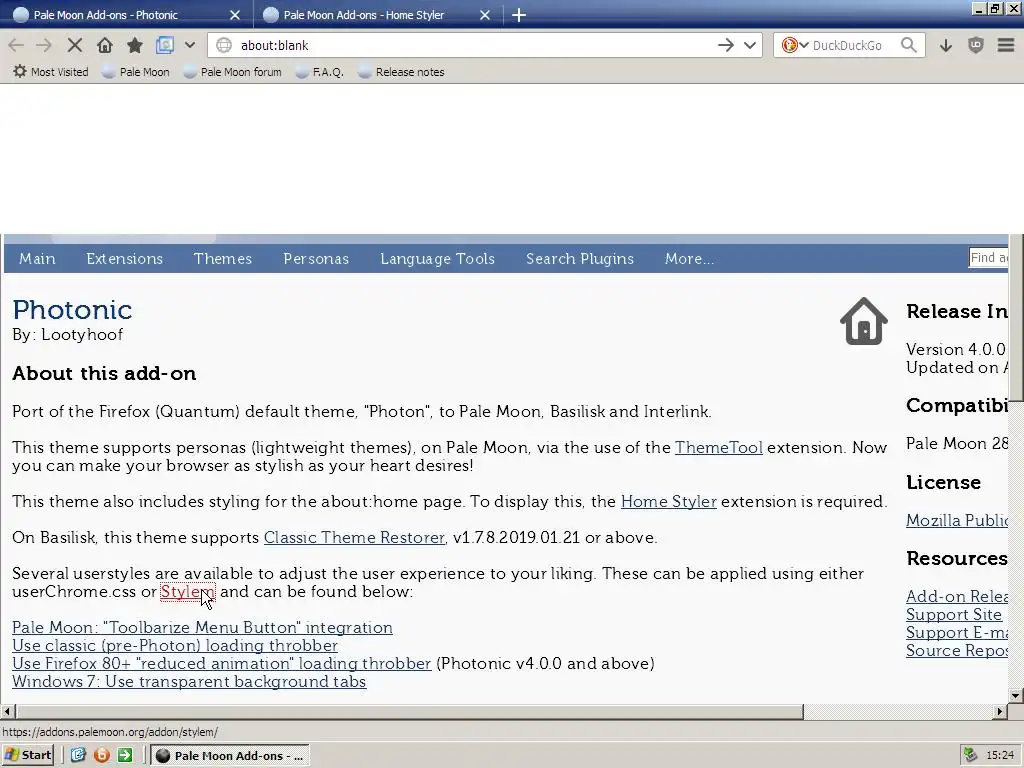The height and width of the screenshot is (768, 1024).
Task: Click the Pale Moon Add-ons taskbar button
Action: (x=230, y=756)
